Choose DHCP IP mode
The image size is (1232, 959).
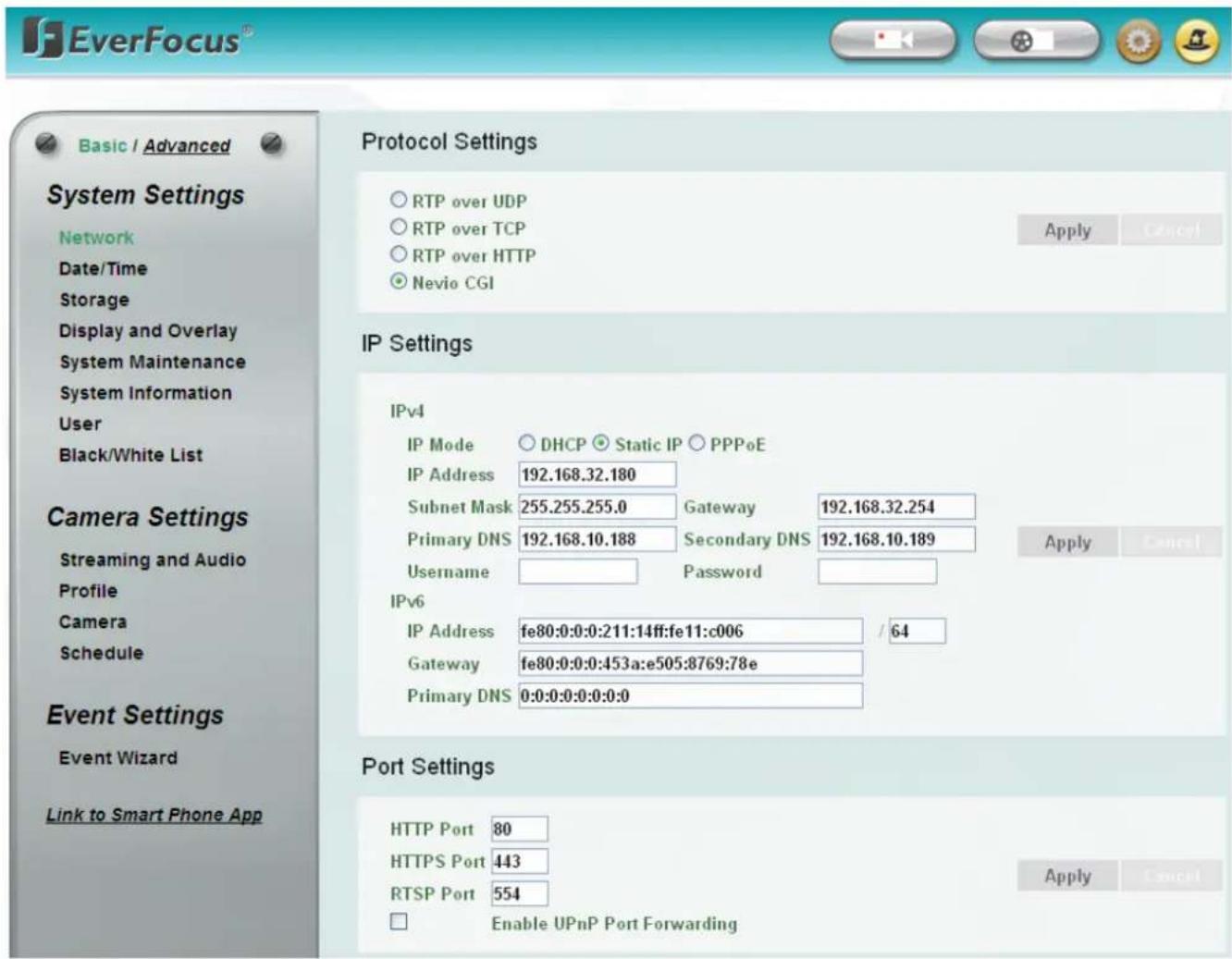(527, 443)
